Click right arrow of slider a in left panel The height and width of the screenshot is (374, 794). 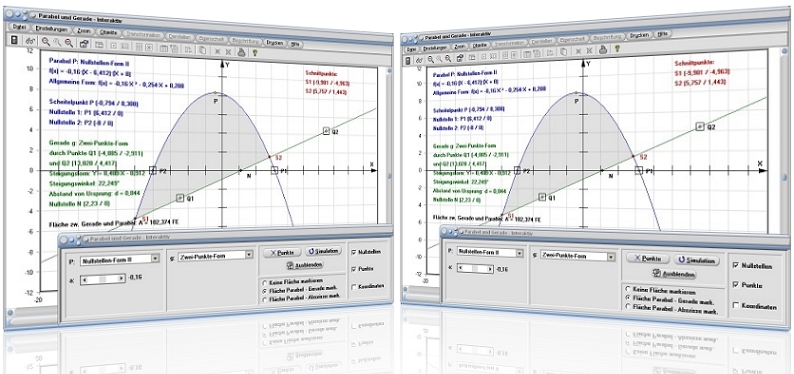(x=121, y=278)
